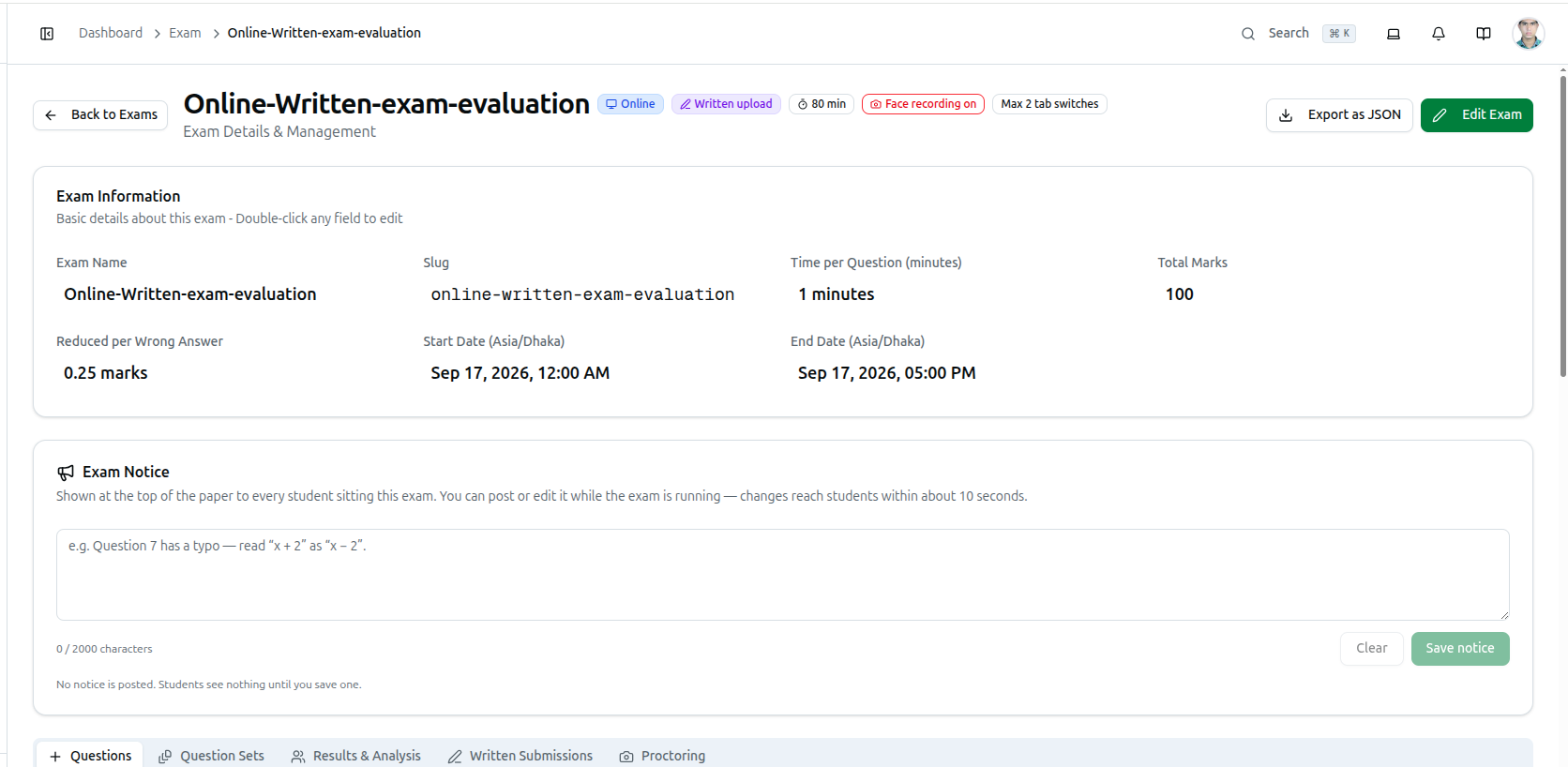Click the 80 min timer badge
This screenshot has height=767, width=1568.
[x=822, y=104]
